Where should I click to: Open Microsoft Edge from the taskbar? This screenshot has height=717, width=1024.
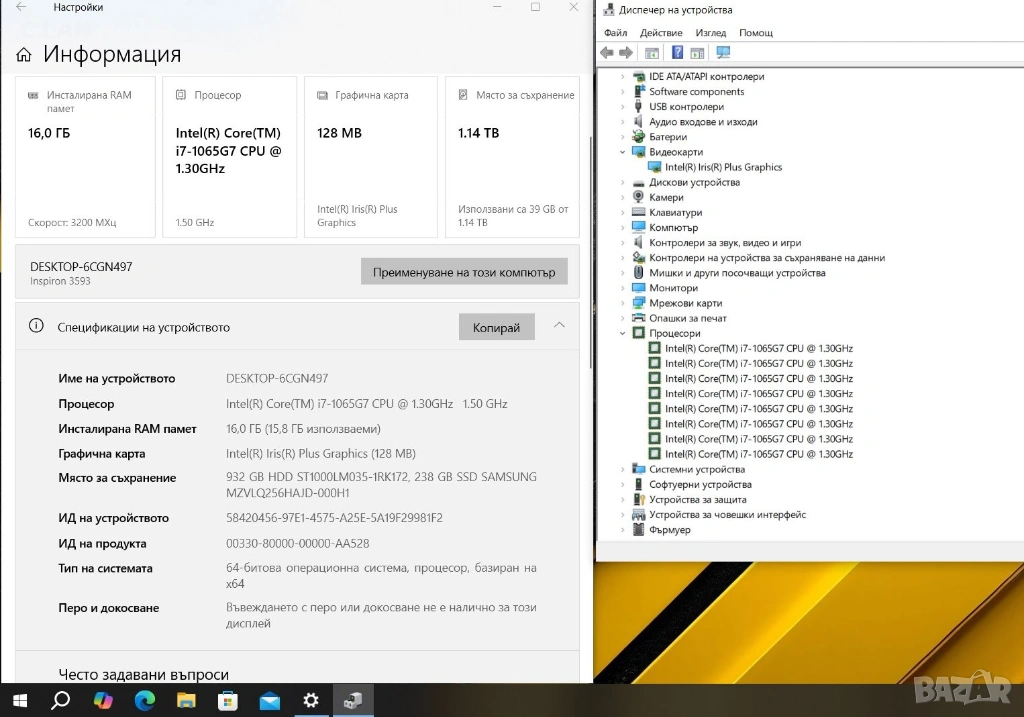(145, 701)
